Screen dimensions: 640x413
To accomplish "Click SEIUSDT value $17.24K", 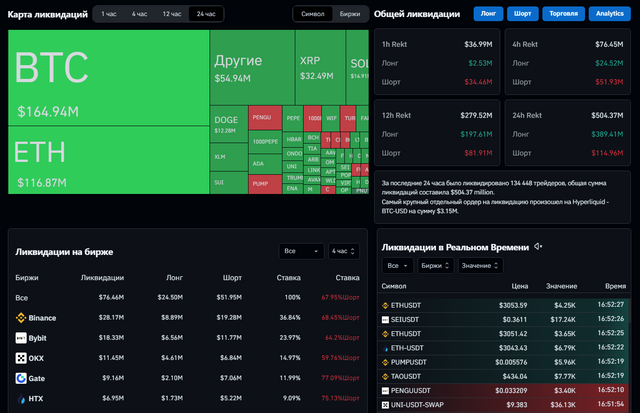I will click(563, 320).
